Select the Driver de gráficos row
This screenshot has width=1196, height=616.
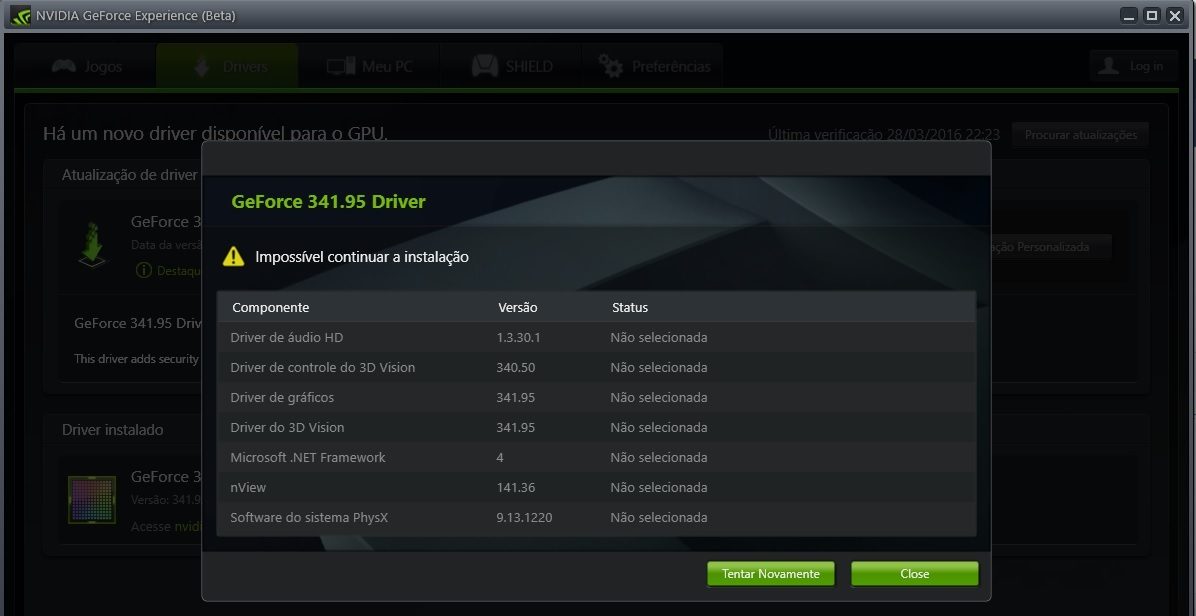point(596,397)
